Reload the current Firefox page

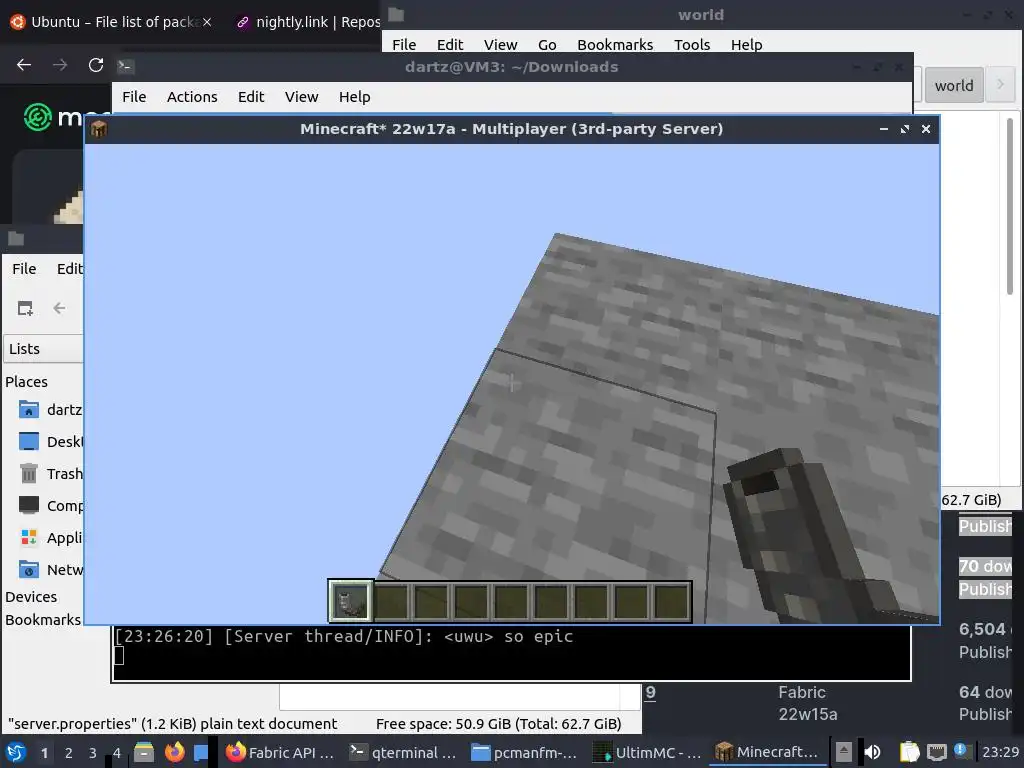pyautogui.click(x=96, y=65)
